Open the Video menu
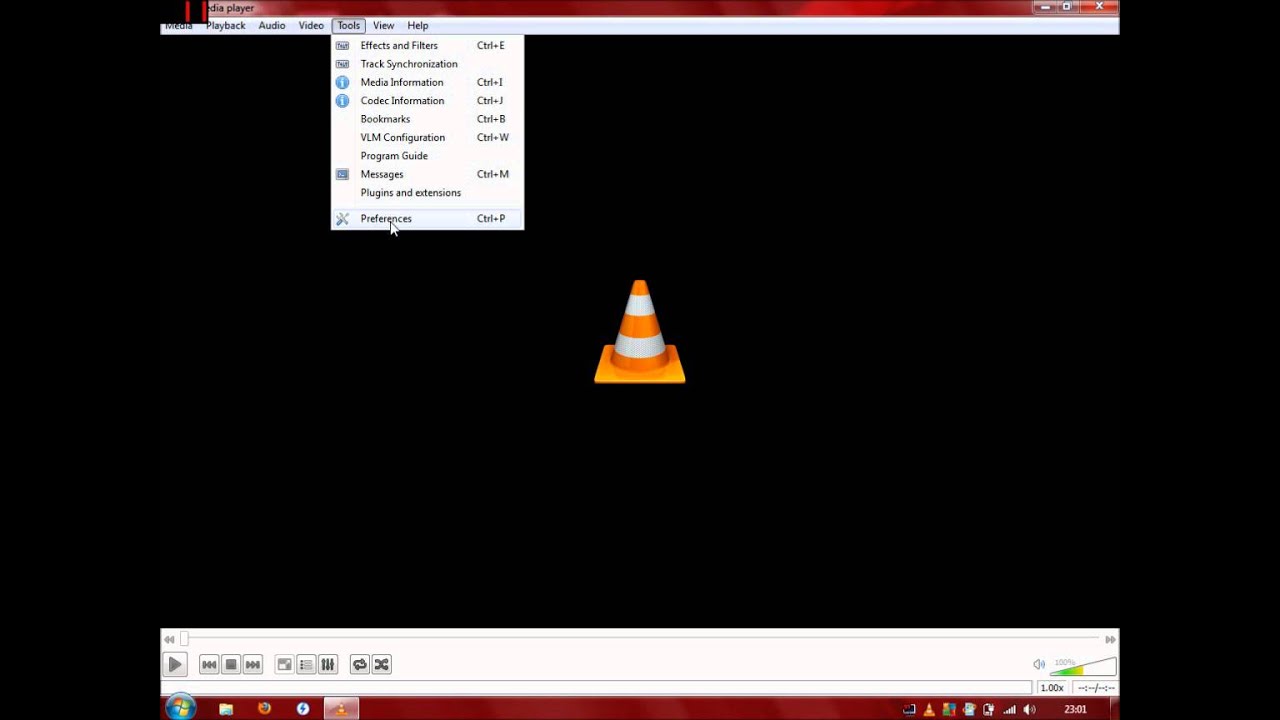This screenshot has width=1280, height=720. click(311, 26)
